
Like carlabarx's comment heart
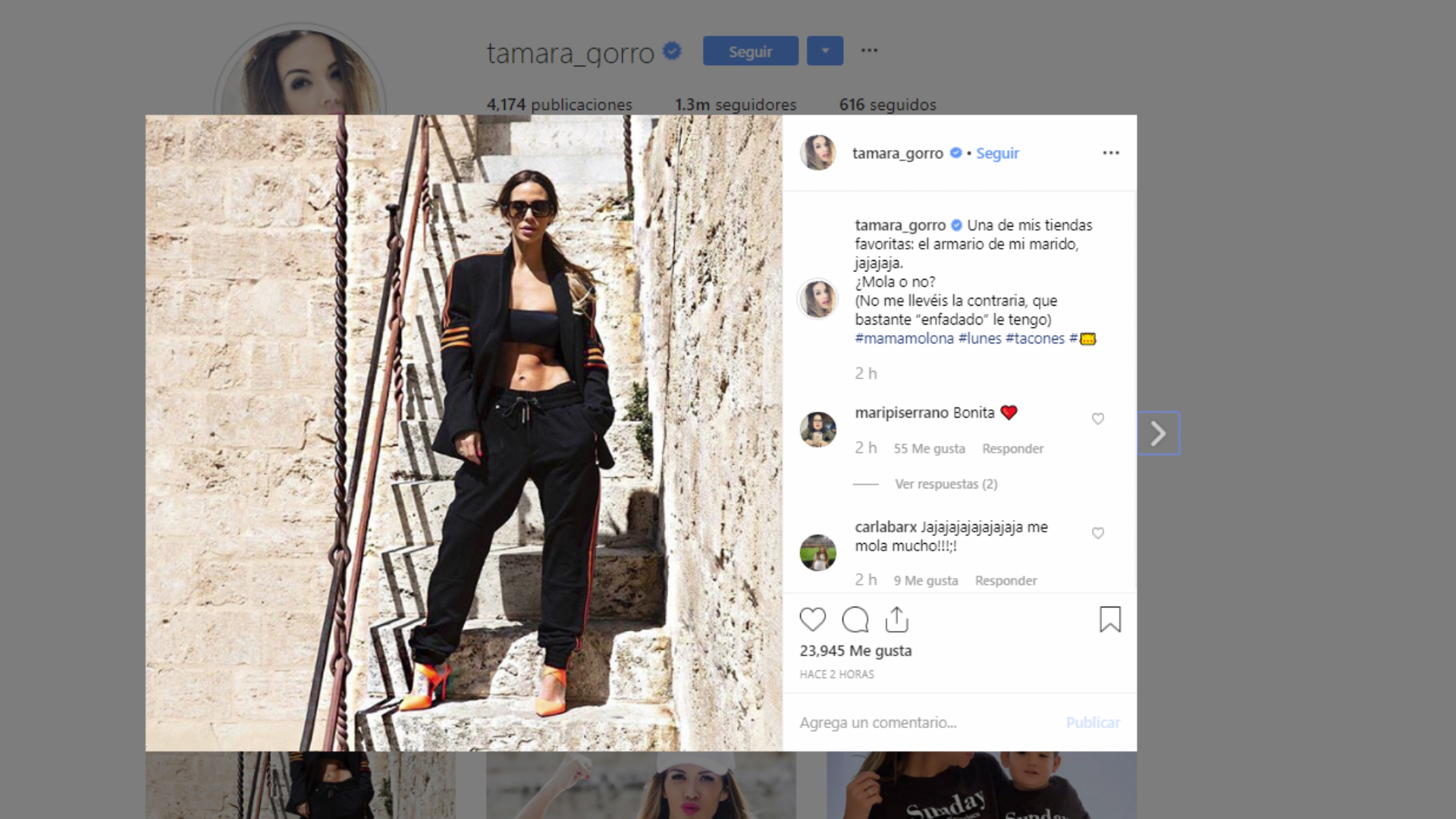(x=1097, y=533)
